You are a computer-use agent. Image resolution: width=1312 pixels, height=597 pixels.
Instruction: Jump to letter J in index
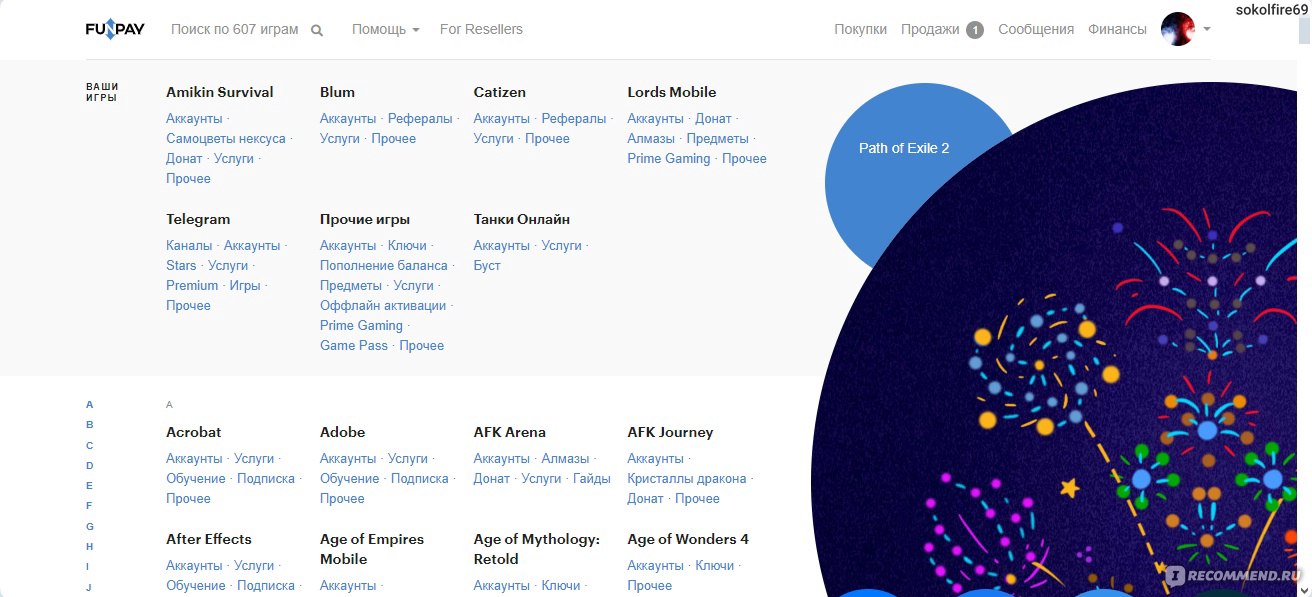coord(88,587)
